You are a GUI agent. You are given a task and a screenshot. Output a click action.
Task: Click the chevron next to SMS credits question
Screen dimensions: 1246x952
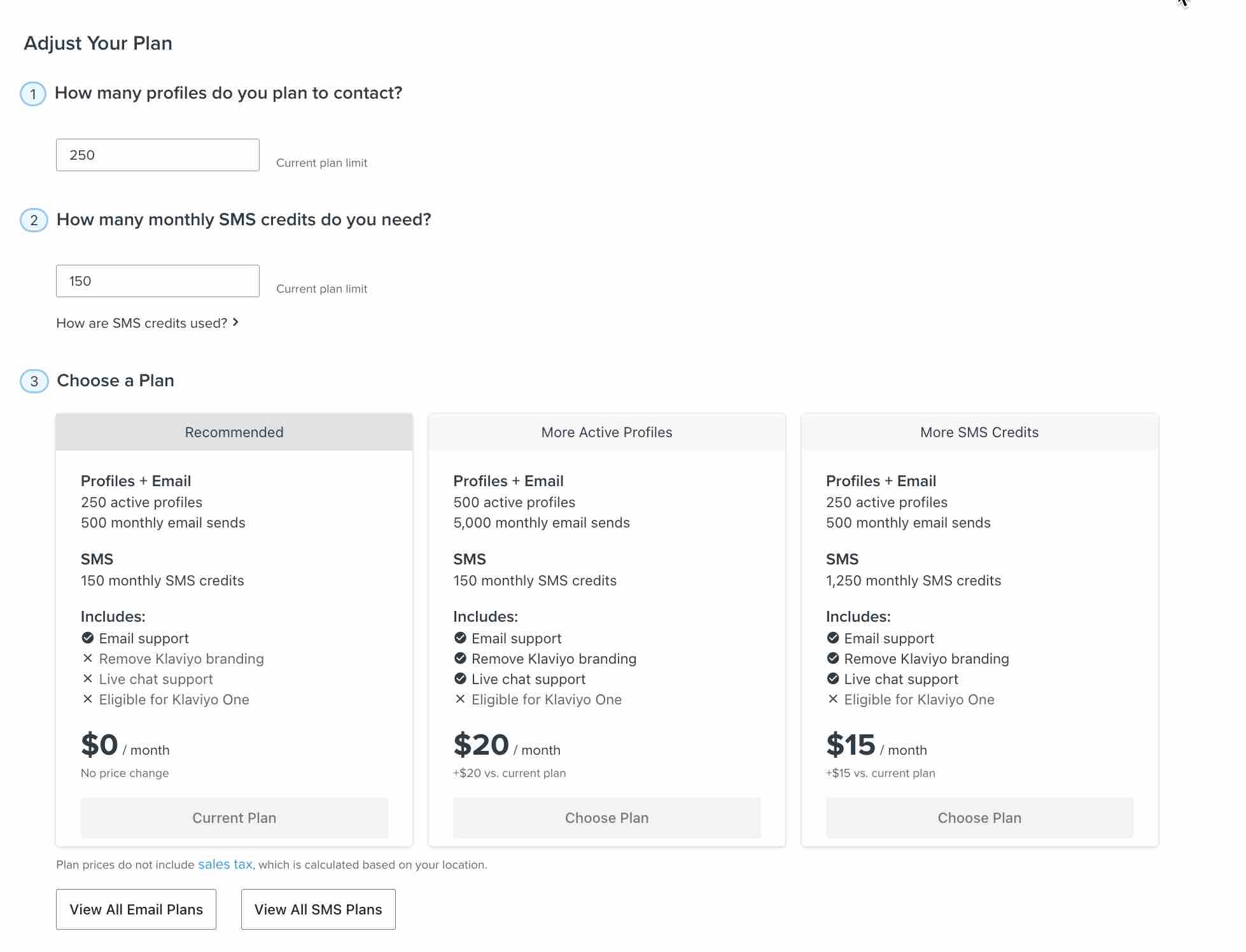coord(236,322)
